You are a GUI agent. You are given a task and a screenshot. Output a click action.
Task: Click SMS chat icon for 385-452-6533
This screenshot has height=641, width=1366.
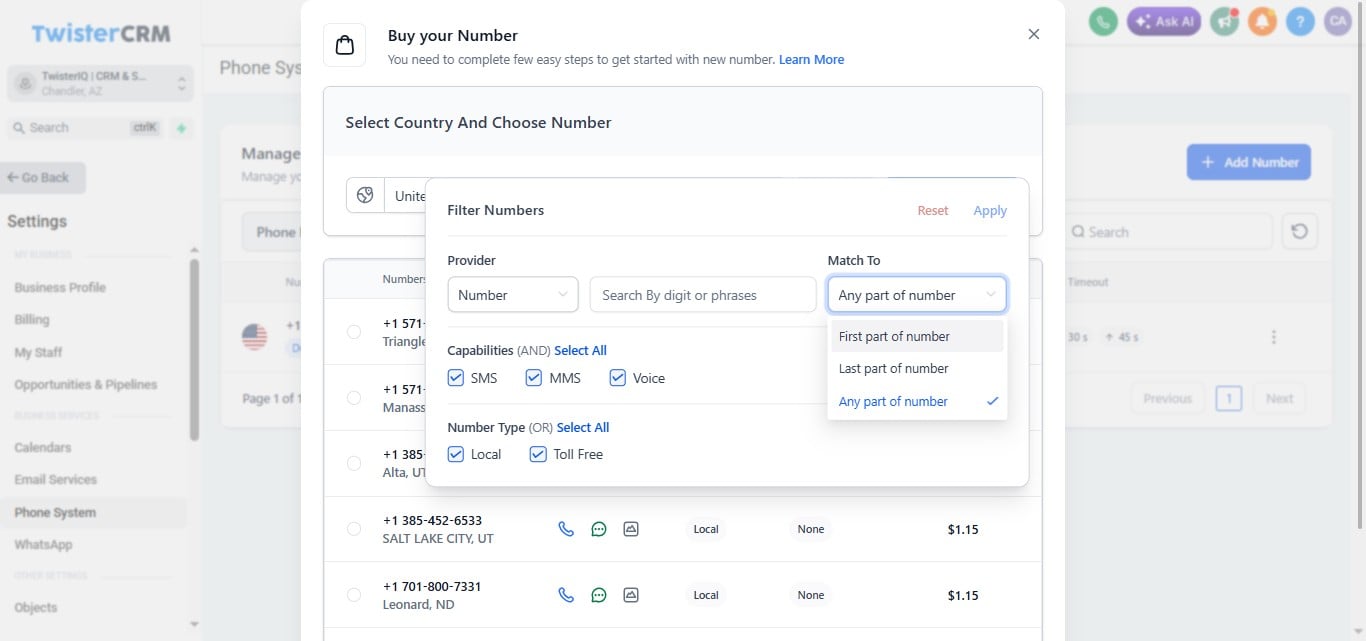click(x=599, y=529)
